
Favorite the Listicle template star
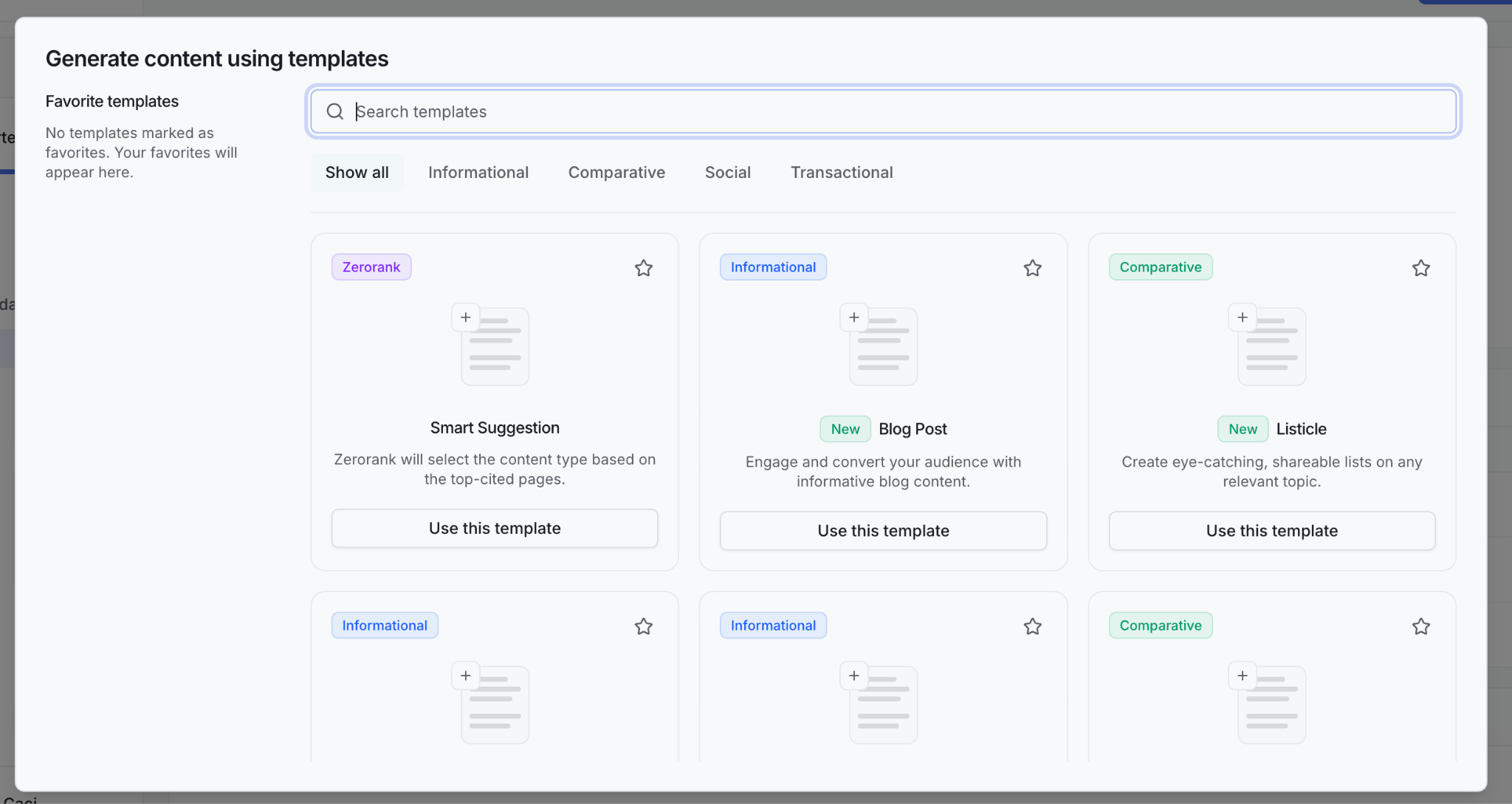pos(1420,268)
